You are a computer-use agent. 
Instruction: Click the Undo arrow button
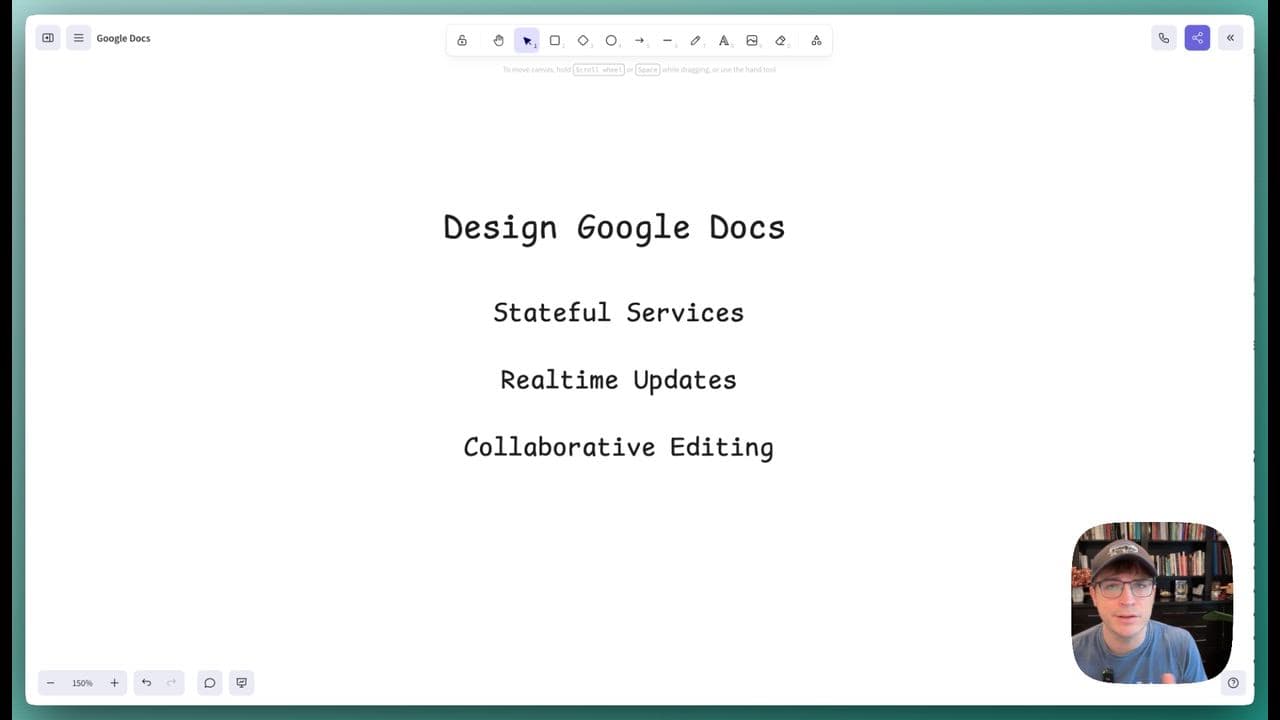146,683
